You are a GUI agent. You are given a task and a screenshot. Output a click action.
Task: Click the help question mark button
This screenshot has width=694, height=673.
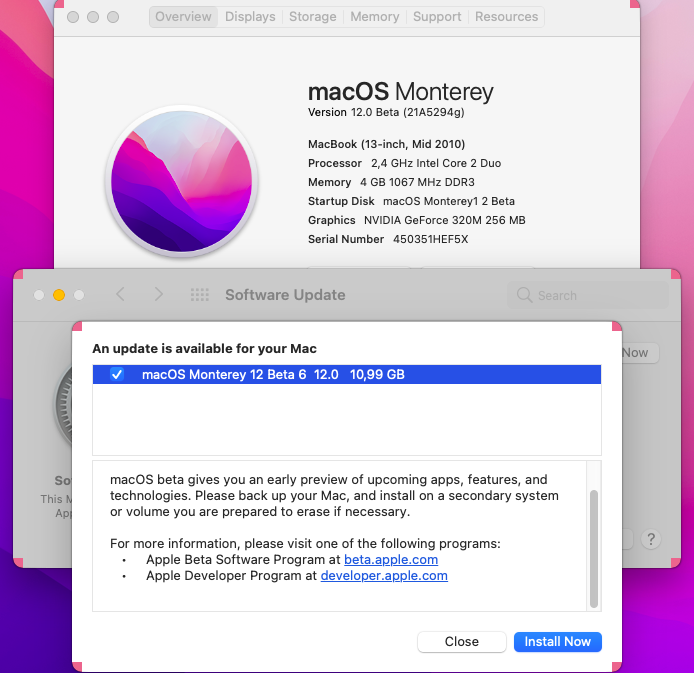click(651, 539)
